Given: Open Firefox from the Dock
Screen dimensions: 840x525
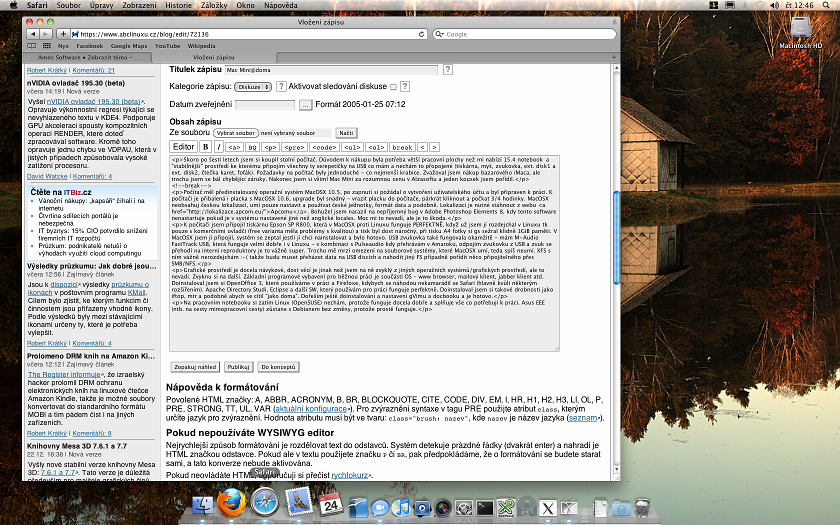Looking at the screenshot, I should (x=231, y=500).
